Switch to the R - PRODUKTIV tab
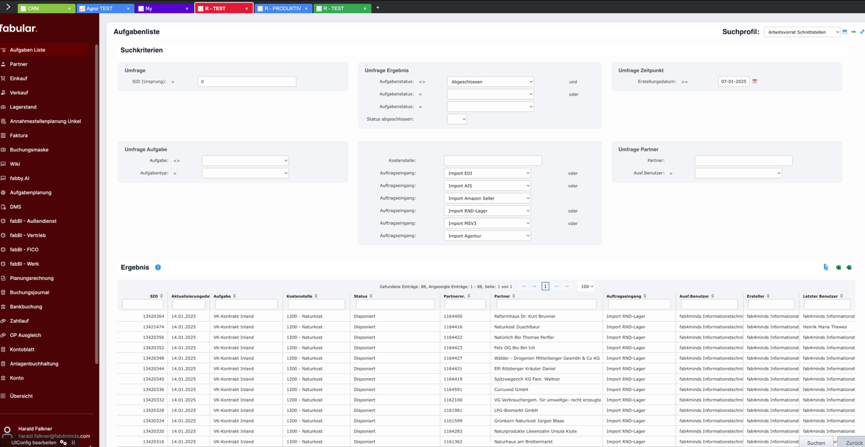This screenshot has width=865, height=447. click(283, 8)
